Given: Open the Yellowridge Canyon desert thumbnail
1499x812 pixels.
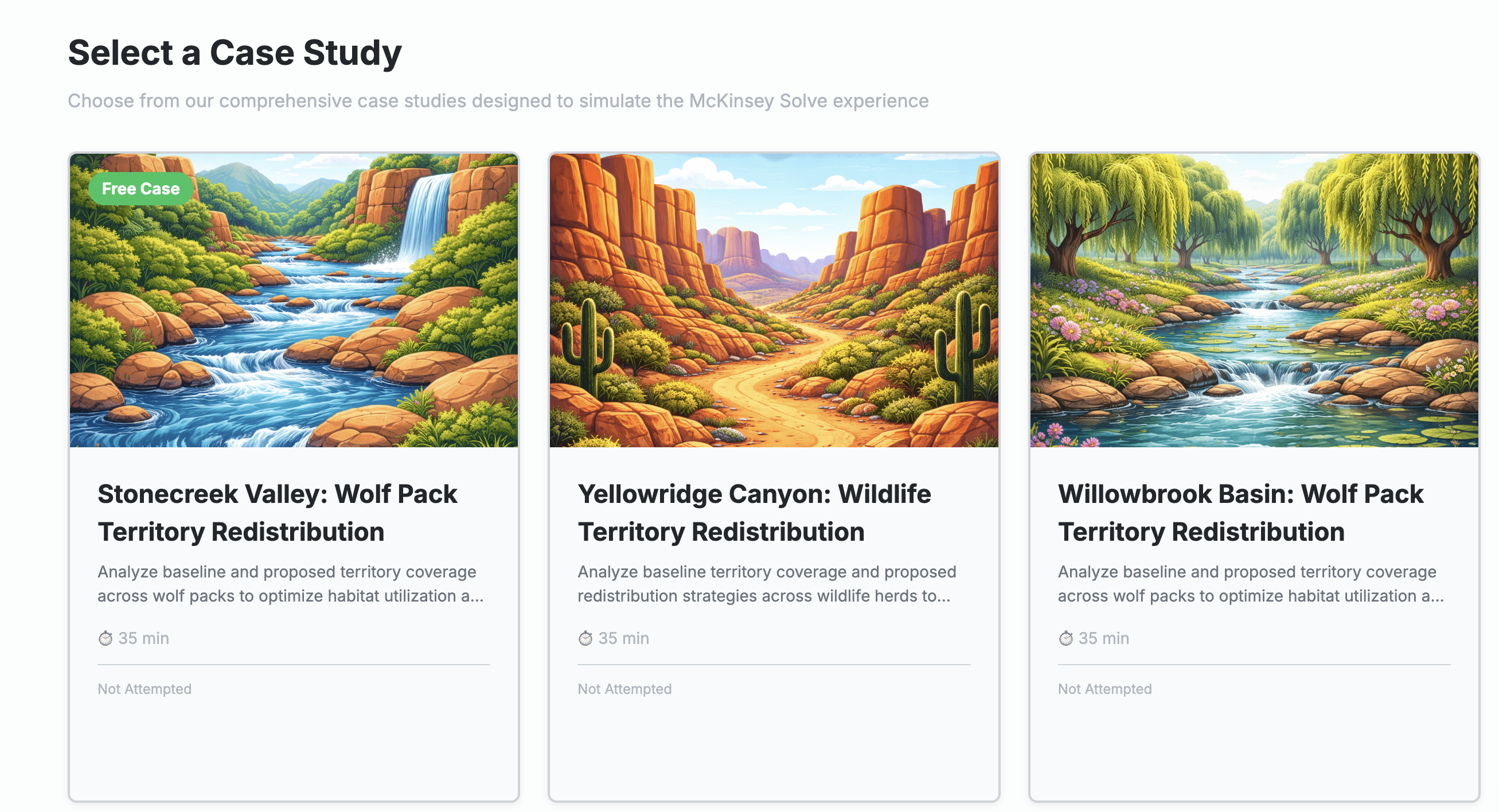Looking at the screenshot, I should (x=774, y=300).
